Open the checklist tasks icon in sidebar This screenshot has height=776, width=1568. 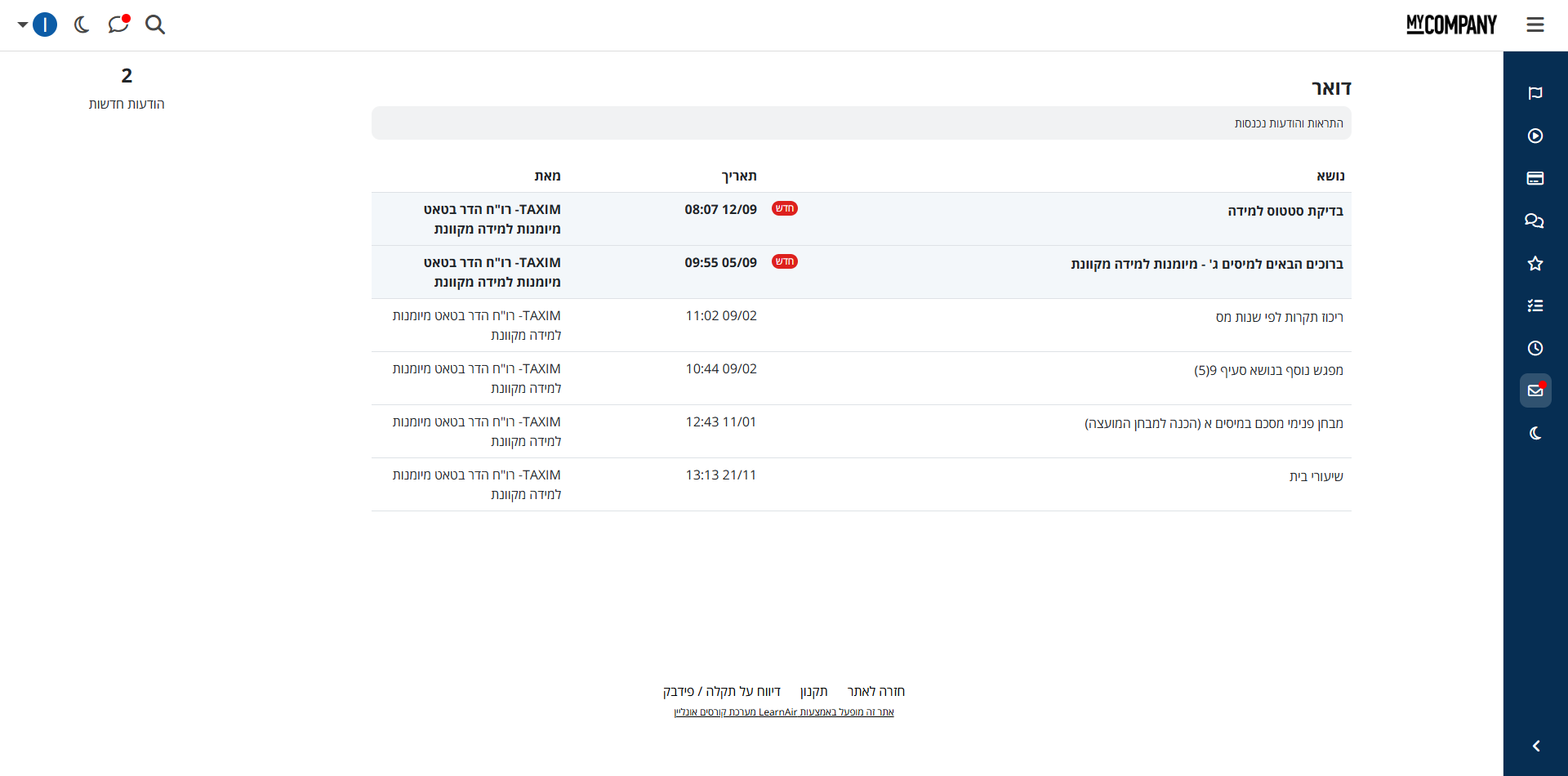coord(1535,305)
